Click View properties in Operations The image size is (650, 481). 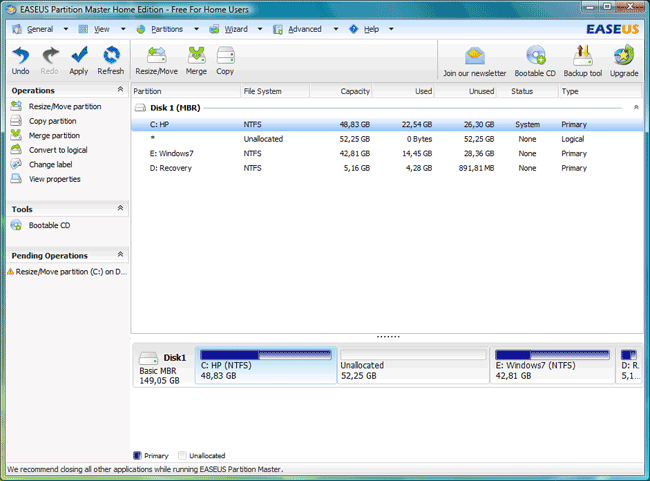point(55,179)
